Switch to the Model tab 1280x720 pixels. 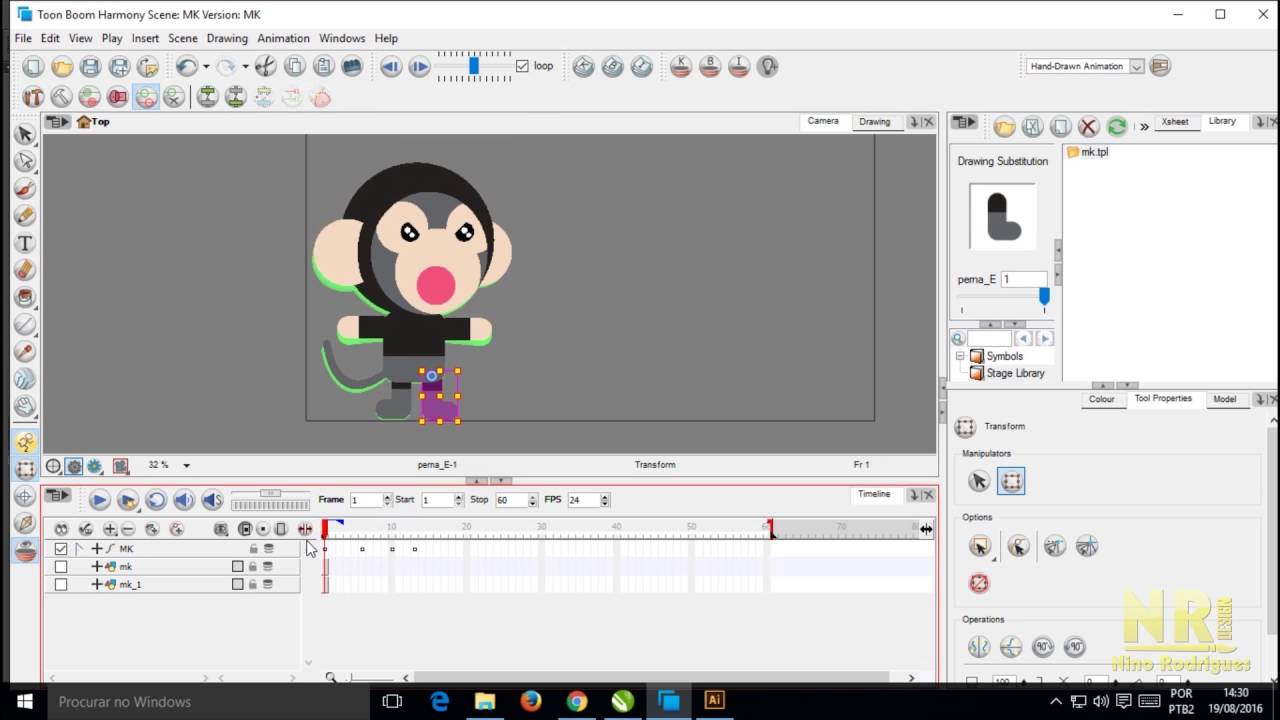pyautogui.click(x=1225, y=399)
